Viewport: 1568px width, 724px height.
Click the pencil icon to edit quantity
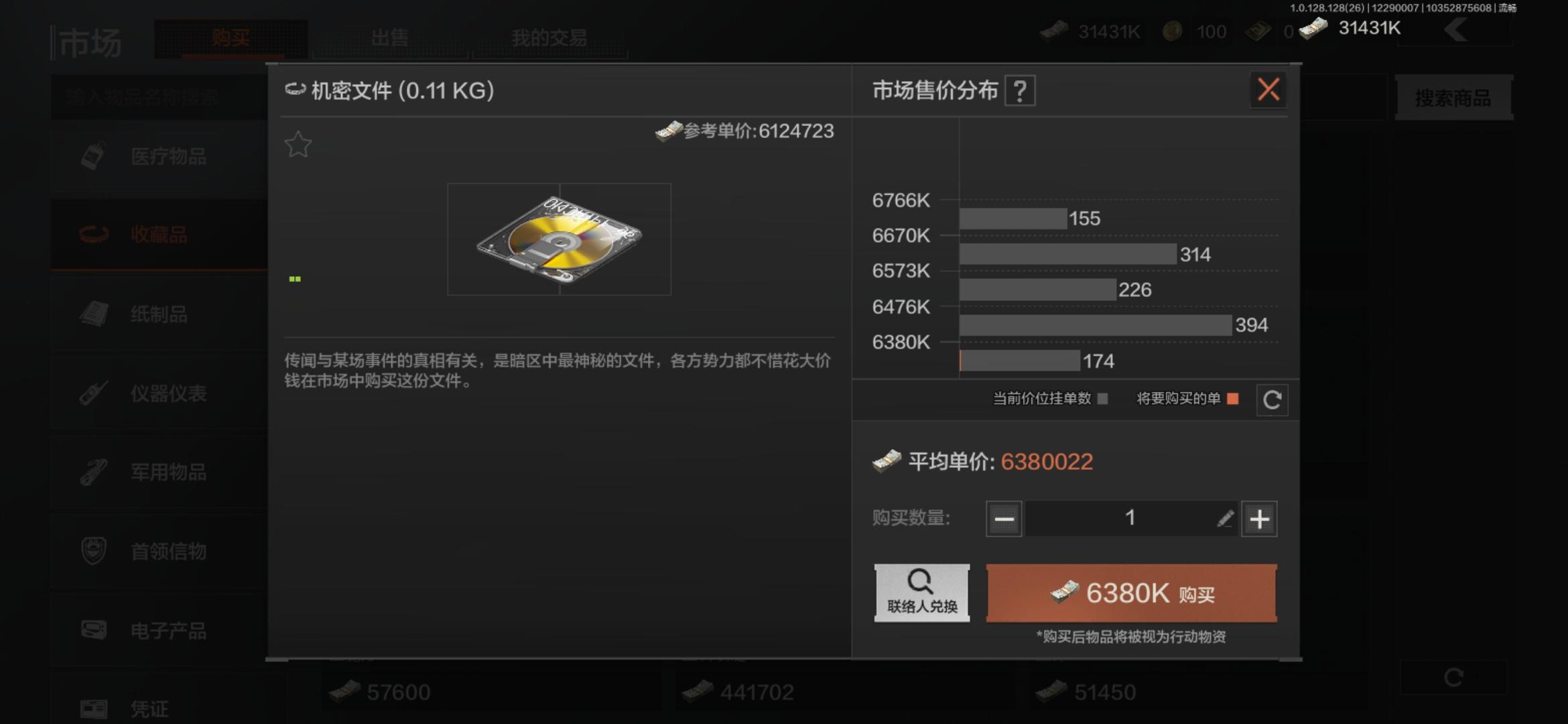(x=1225, y=518)
